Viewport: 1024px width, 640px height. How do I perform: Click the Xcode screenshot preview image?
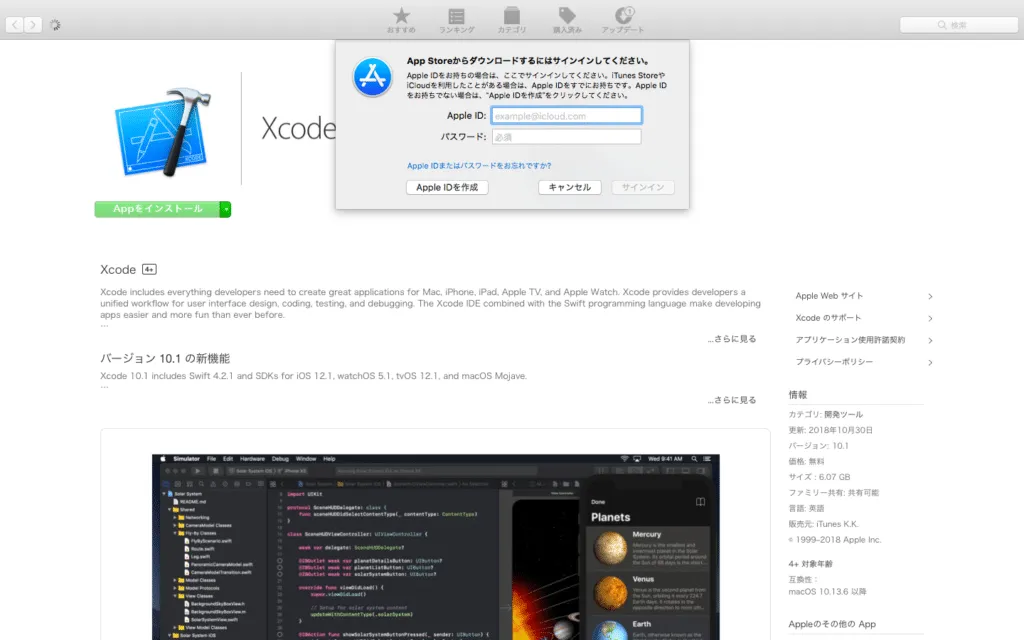(x=436, y=547)
